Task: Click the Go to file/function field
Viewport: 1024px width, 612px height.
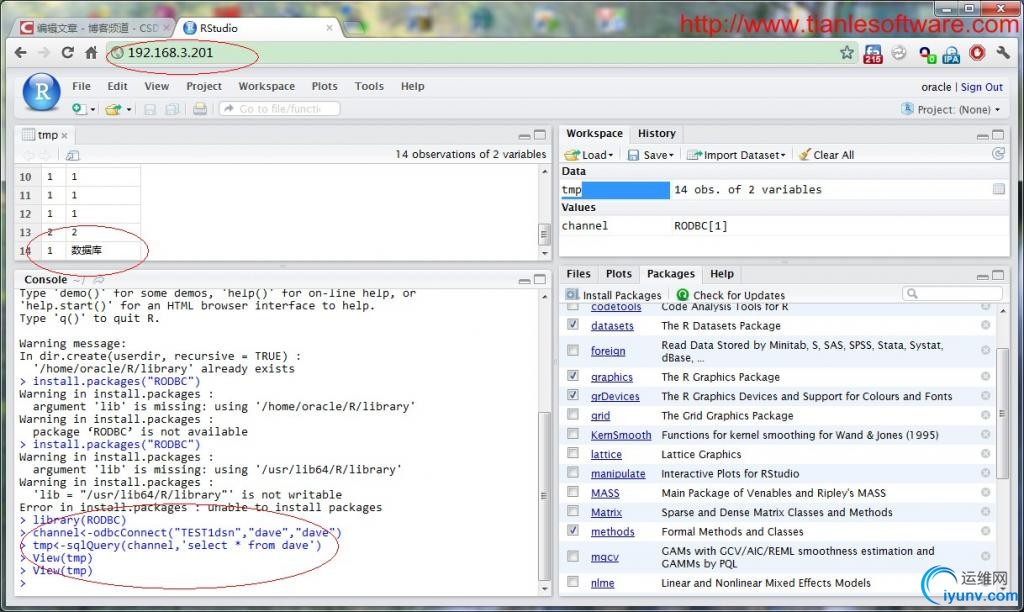Action: [280, 109]
